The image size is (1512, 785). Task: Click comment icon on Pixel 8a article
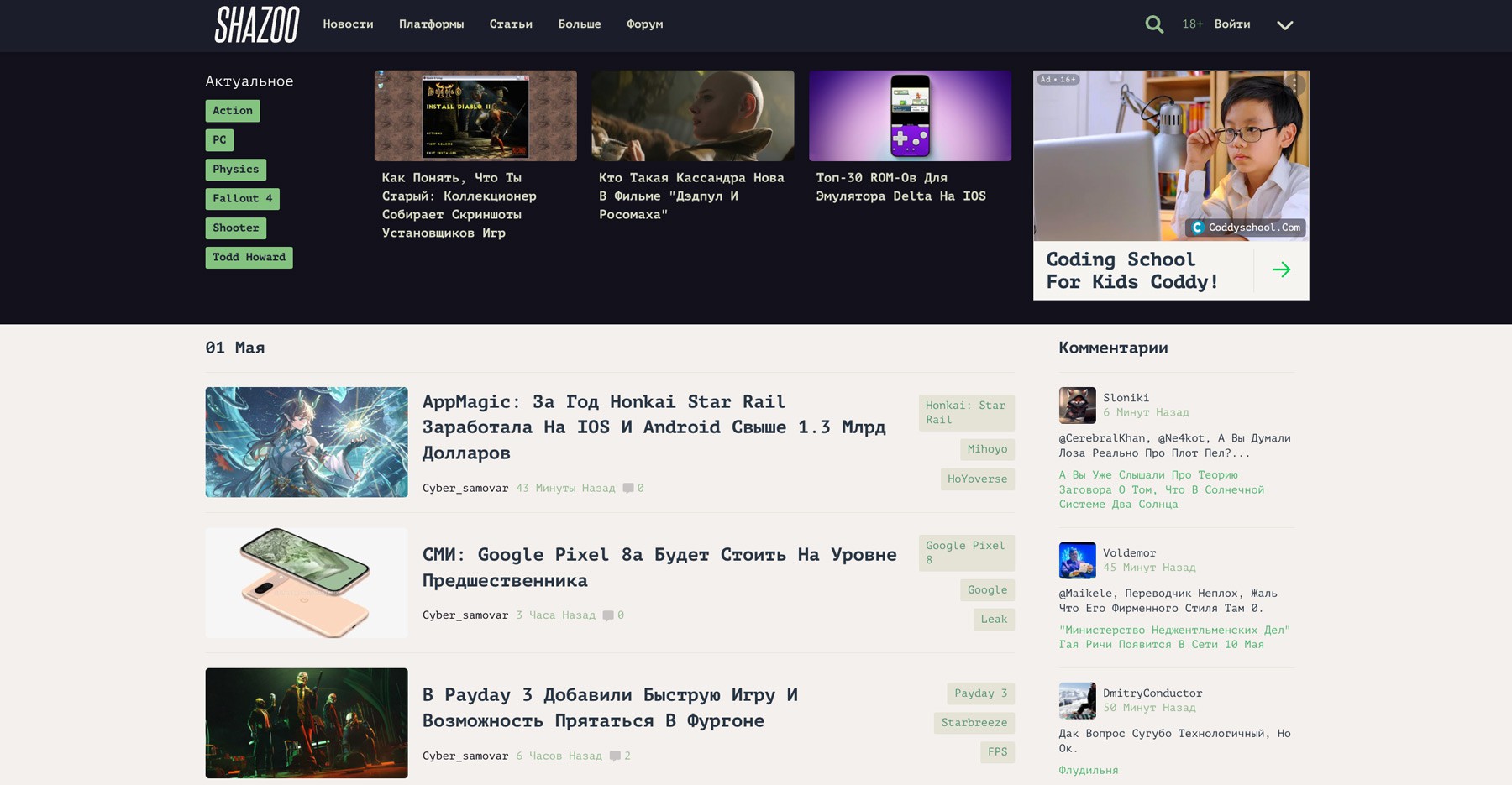(608, 615)
